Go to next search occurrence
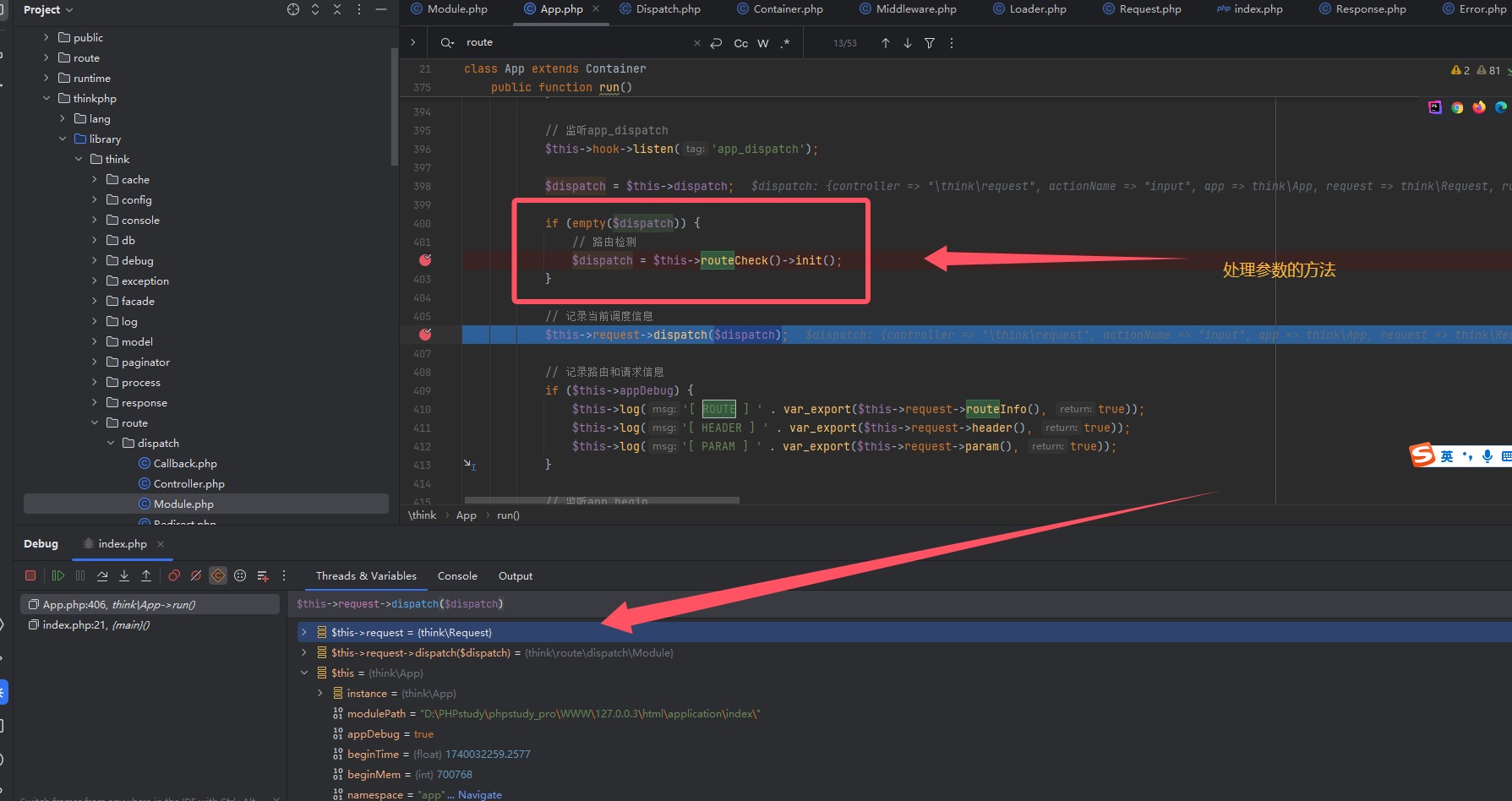The height and width of the screenshot is (801, 1512). click(x=908, y=43)
